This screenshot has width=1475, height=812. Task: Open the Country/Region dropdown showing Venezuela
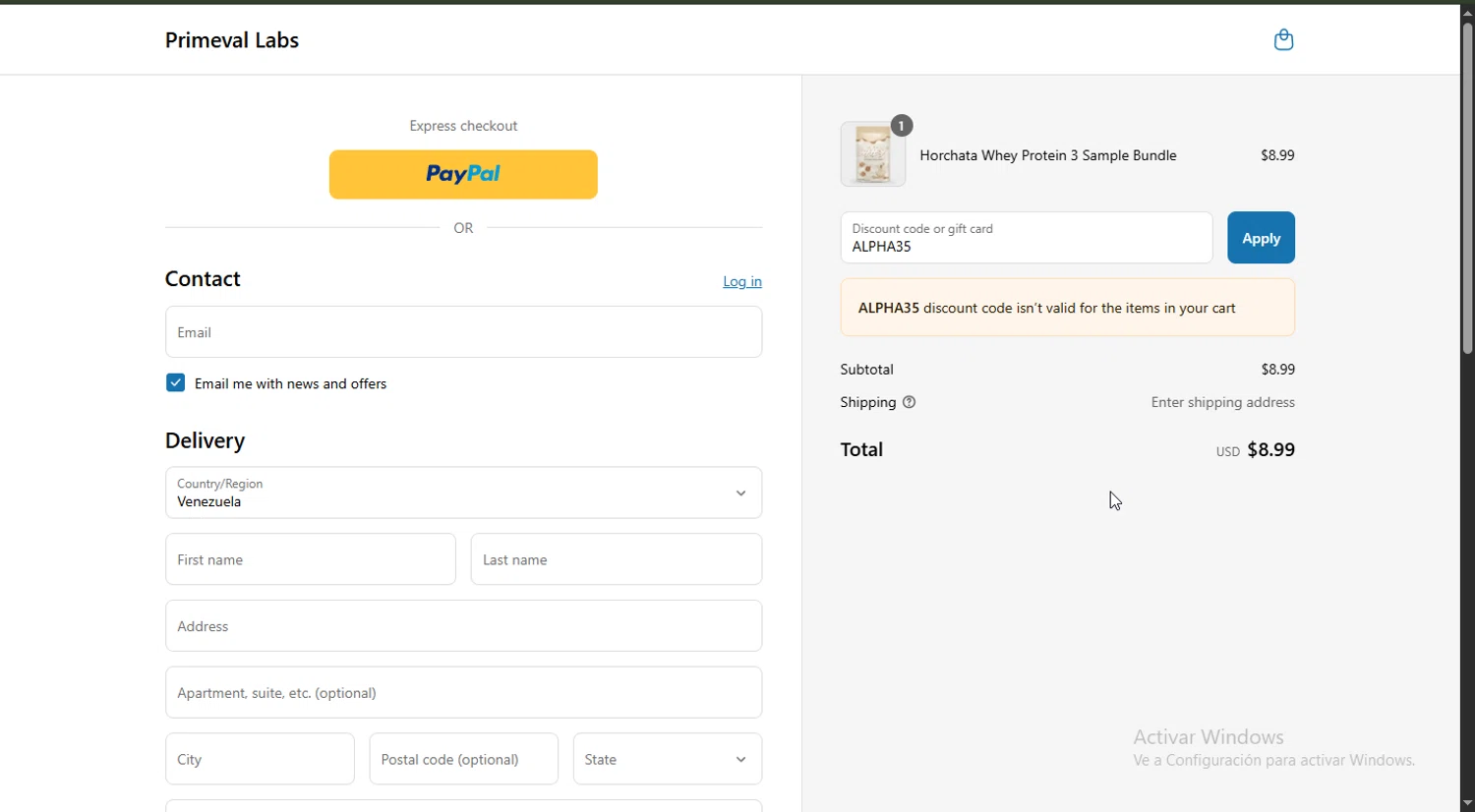click(463, 493)
